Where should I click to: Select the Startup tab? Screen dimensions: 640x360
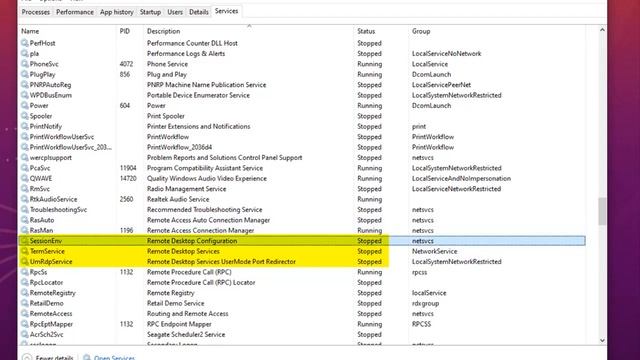pos(150,12)
